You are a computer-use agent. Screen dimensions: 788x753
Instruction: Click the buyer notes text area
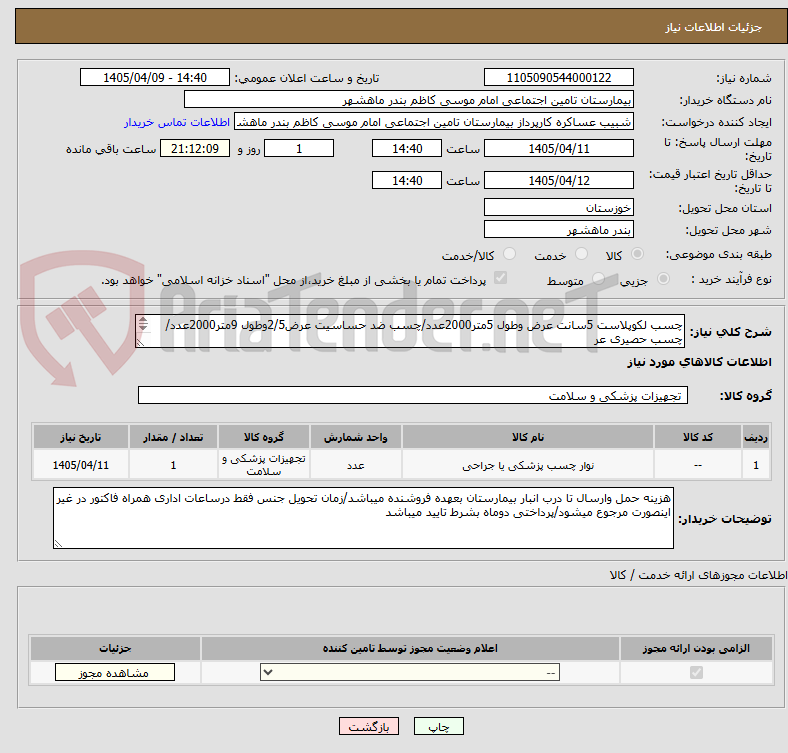(363, 518)
